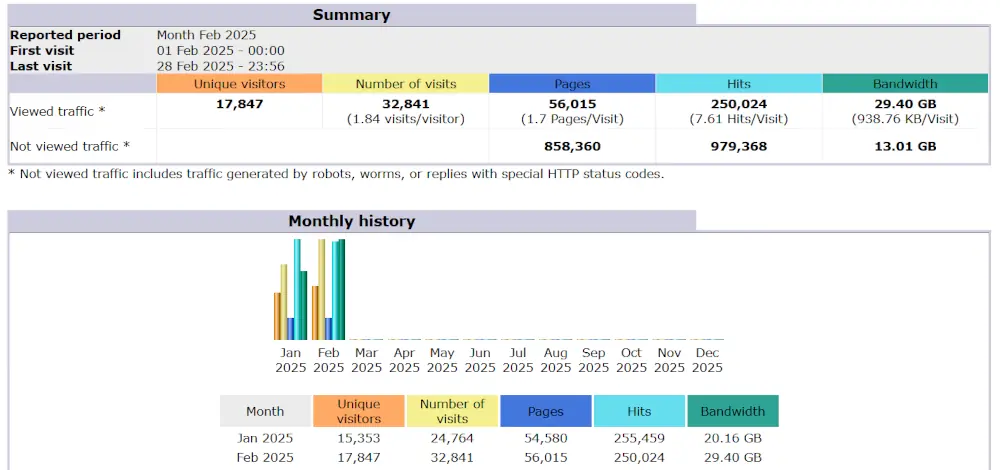Select the "First visit" label
This screenshot has height=470, width=1000.
click(x=42, y=50)
